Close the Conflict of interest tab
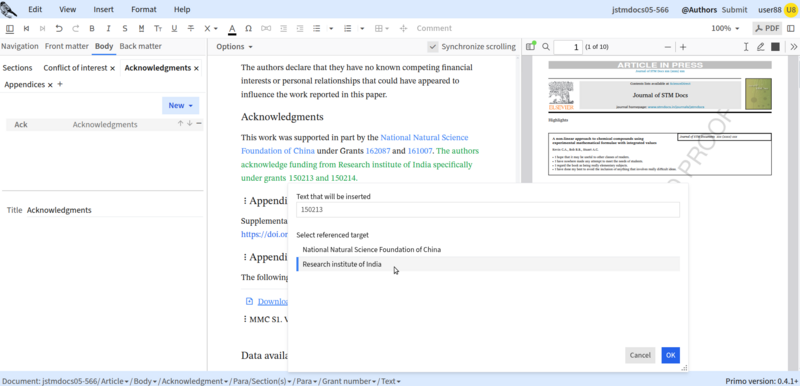 pos(113,68)
